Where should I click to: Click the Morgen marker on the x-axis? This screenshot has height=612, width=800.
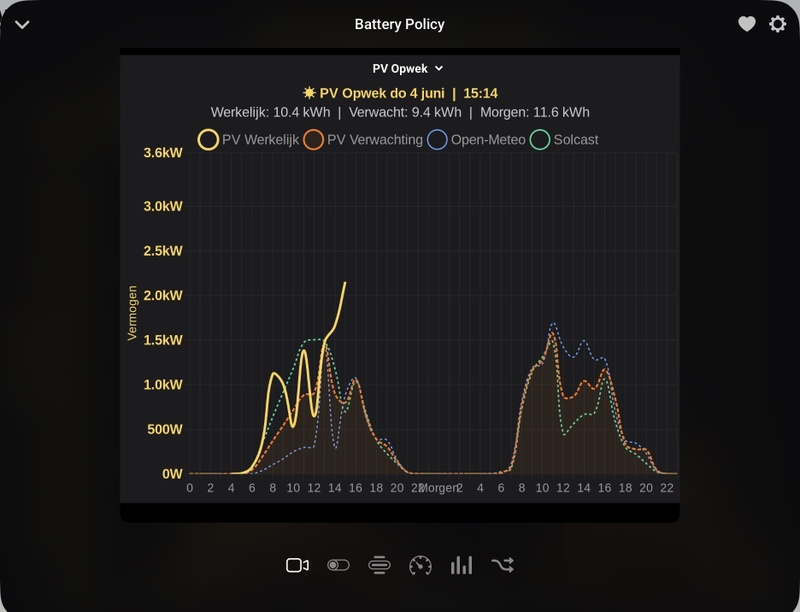(438, 488)
